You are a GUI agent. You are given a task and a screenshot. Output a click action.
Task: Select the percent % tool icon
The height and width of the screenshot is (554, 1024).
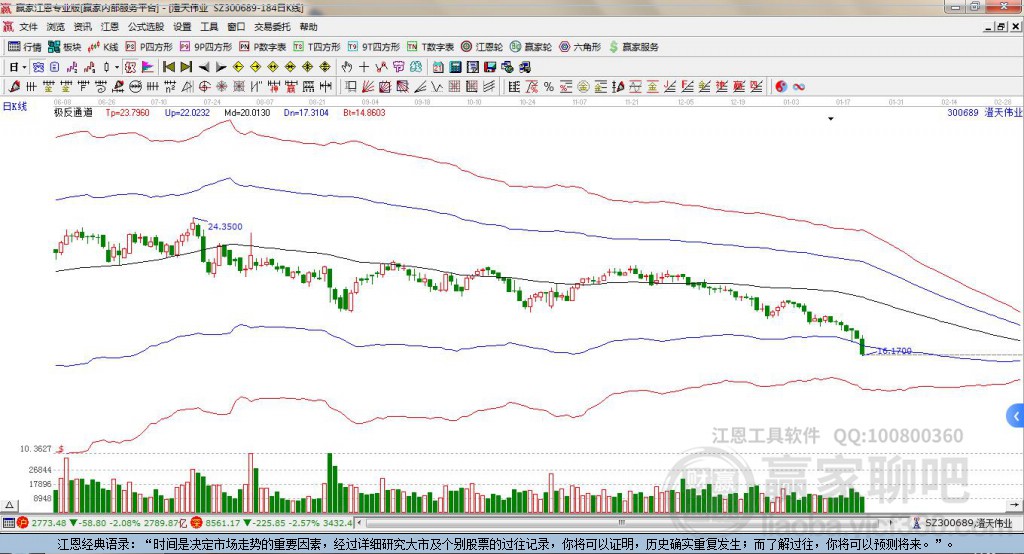549,86
